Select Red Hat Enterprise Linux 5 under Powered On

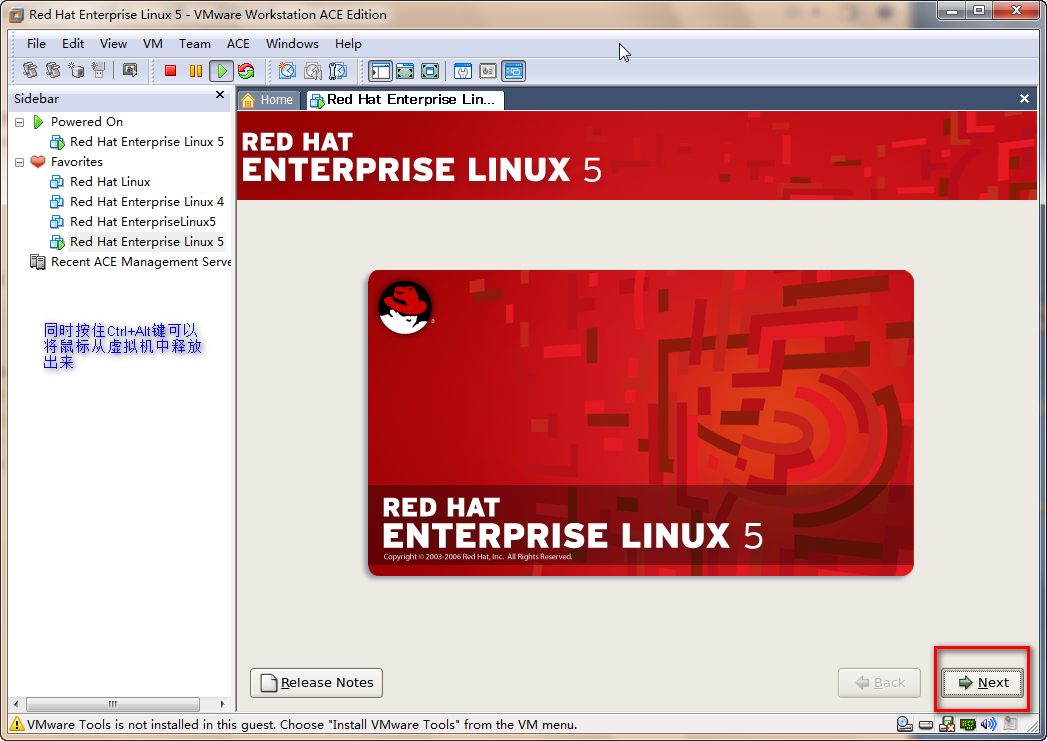[138, 142]
